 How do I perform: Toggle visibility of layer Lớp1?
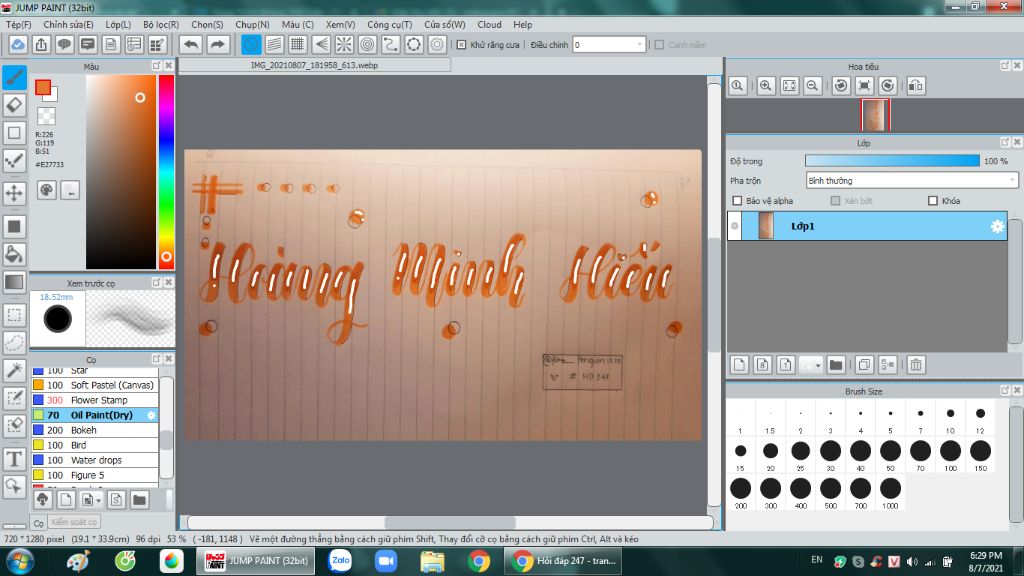click(735, 226)
